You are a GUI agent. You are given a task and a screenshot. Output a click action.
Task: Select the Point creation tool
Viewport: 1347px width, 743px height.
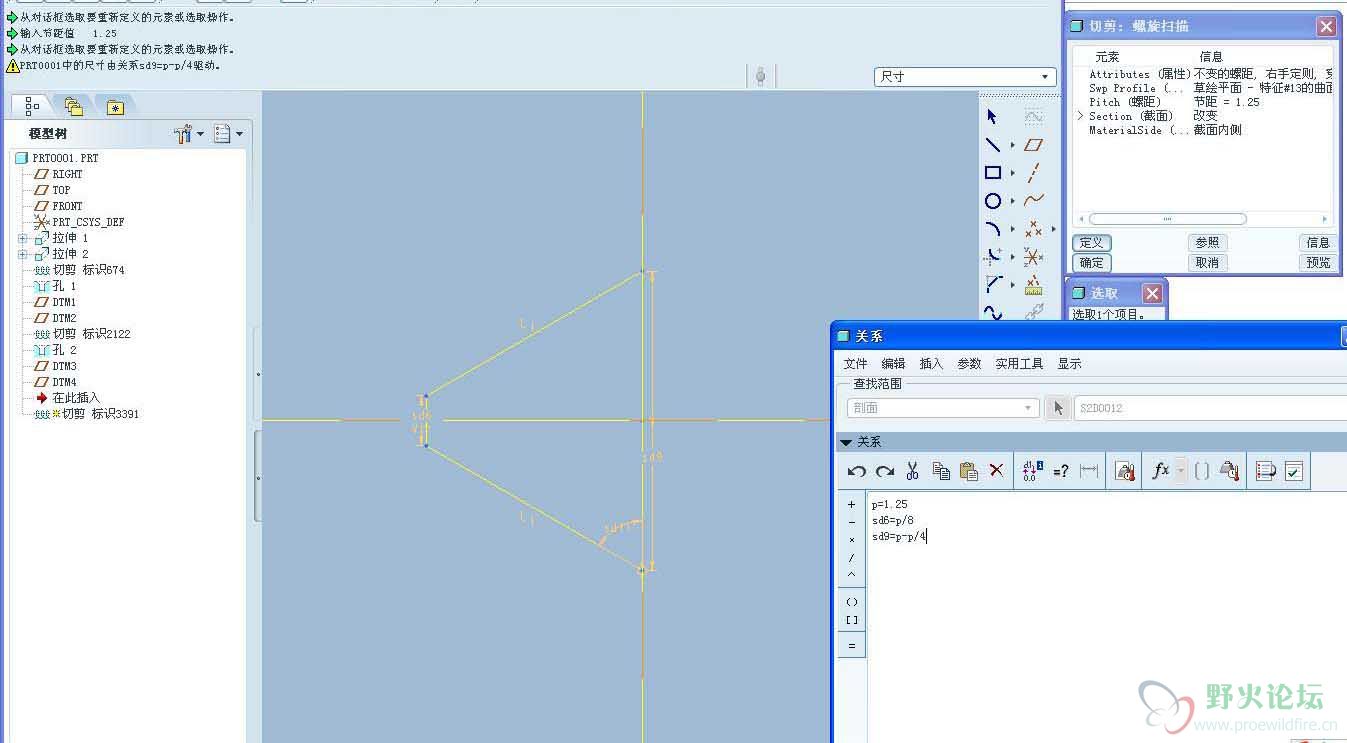pos(1034,229)
